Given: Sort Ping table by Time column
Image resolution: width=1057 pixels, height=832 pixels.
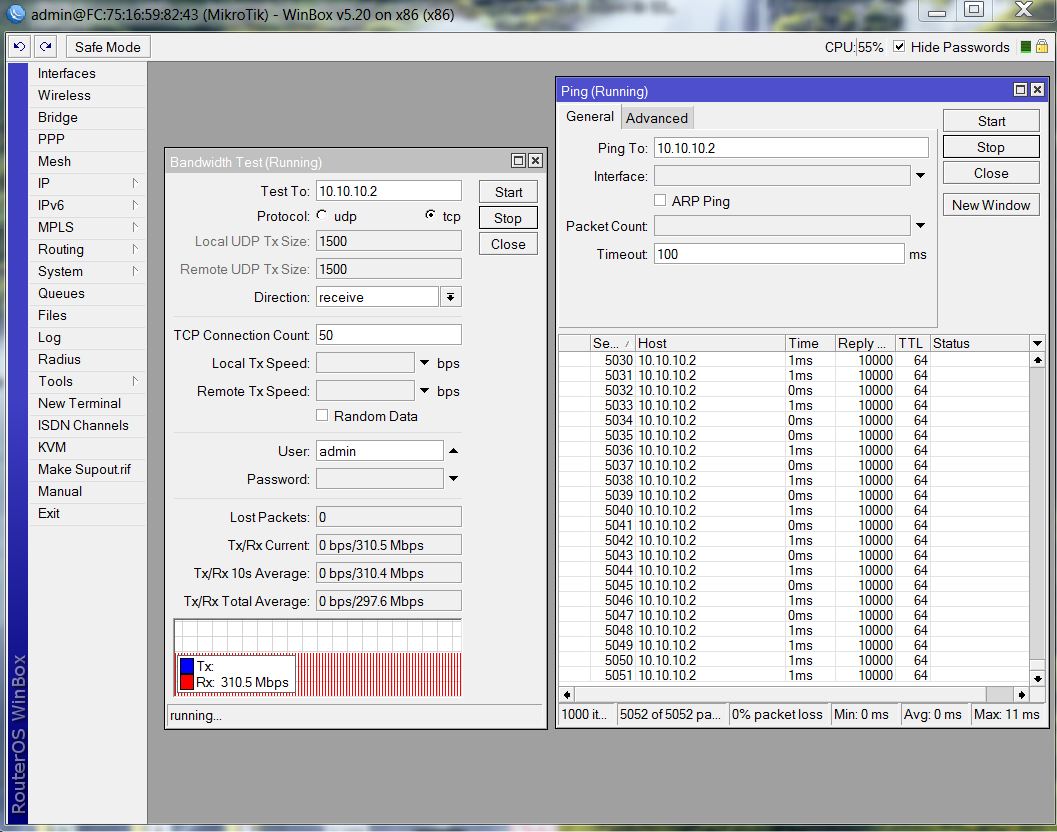Looking at the screenshot, I should click(810, 343).
